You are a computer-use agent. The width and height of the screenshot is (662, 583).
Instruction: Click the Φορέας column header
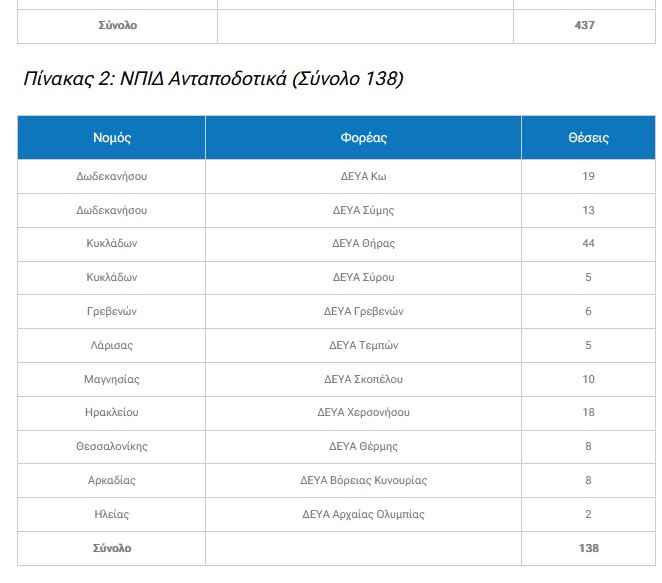363,138
